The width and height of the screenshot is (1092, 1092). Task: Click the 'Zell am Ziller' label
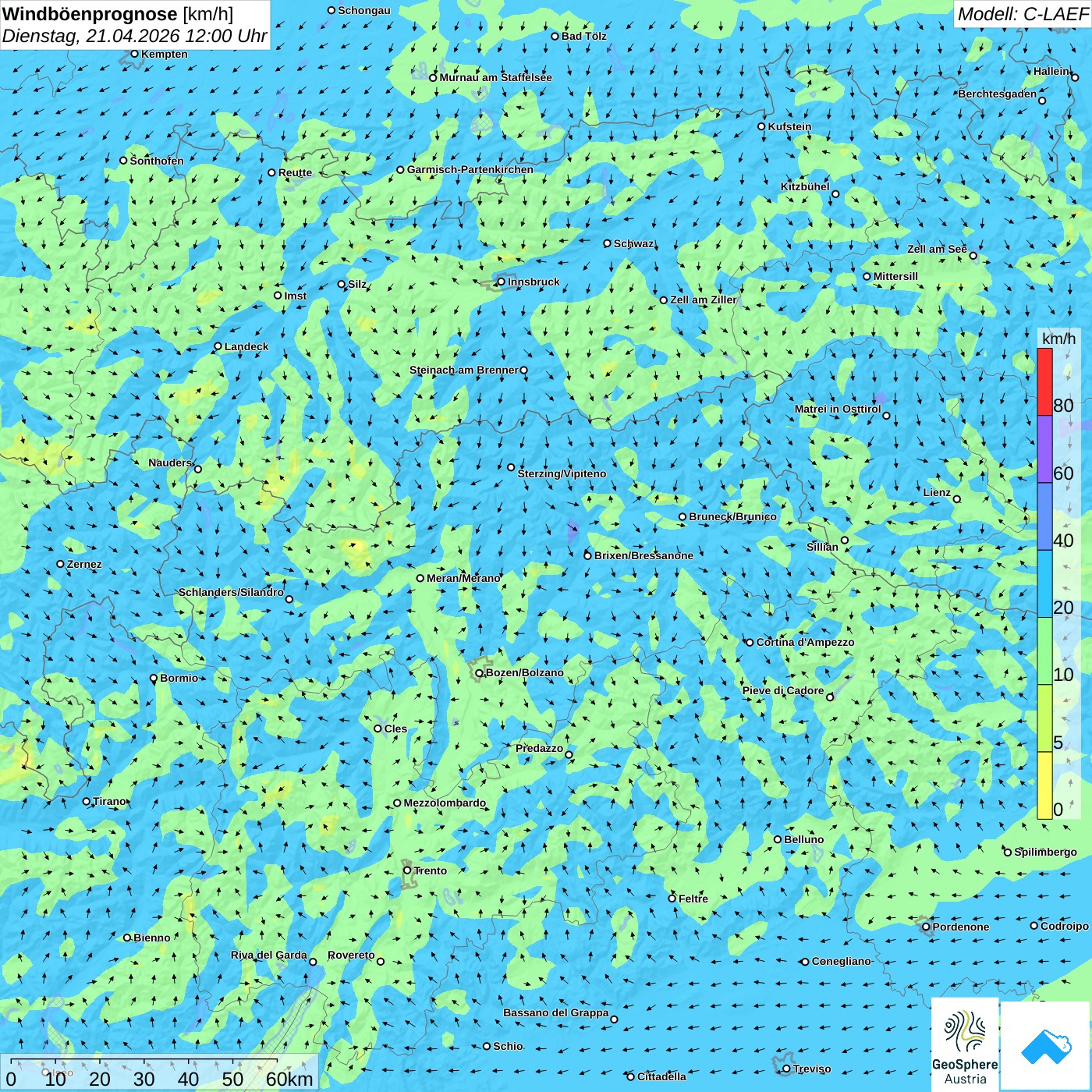pyautogui.click(x=703, y=300)
